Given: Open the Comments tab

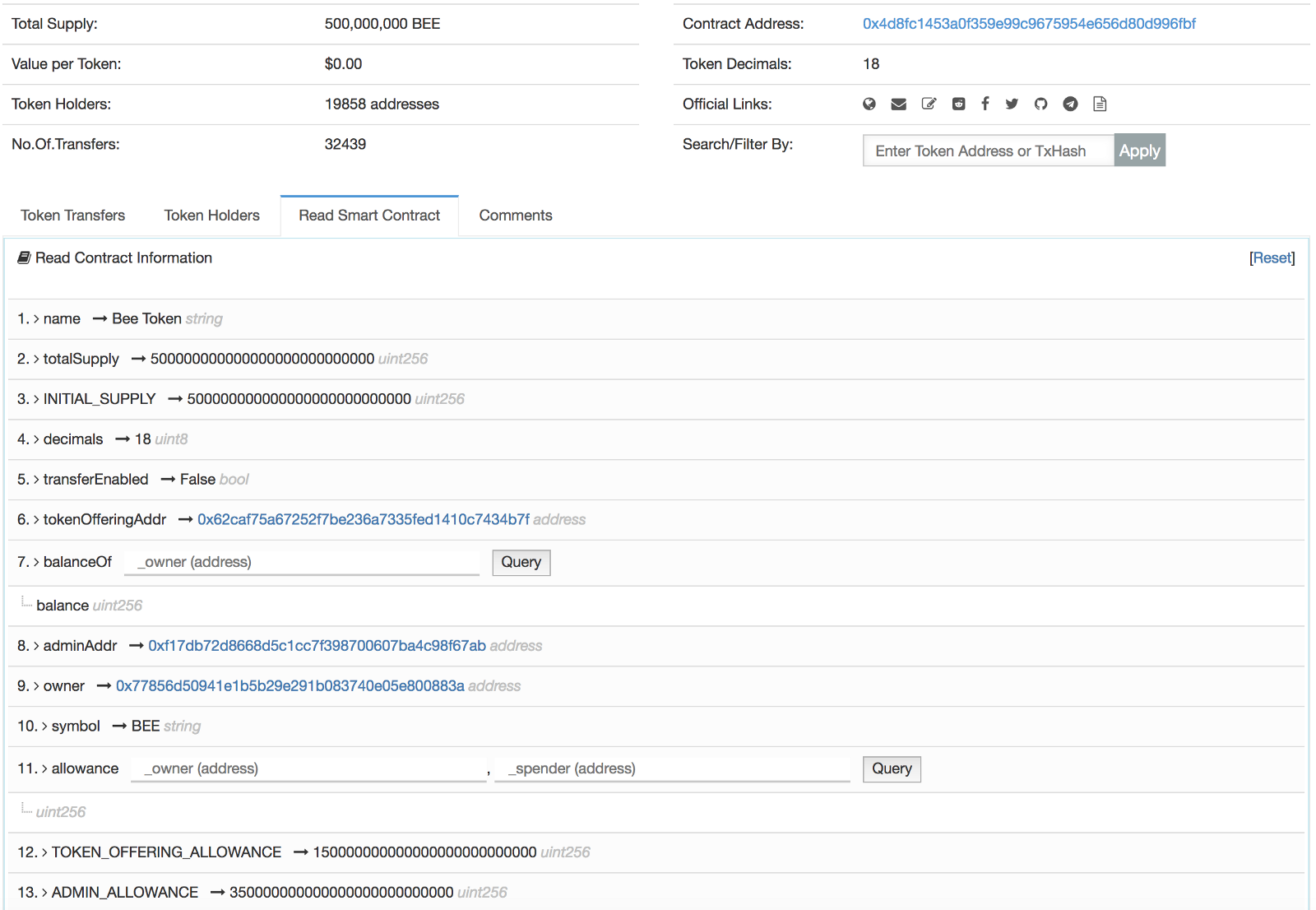Looking at the screenshot, I should pyautogui.click(x=516, y=216).
